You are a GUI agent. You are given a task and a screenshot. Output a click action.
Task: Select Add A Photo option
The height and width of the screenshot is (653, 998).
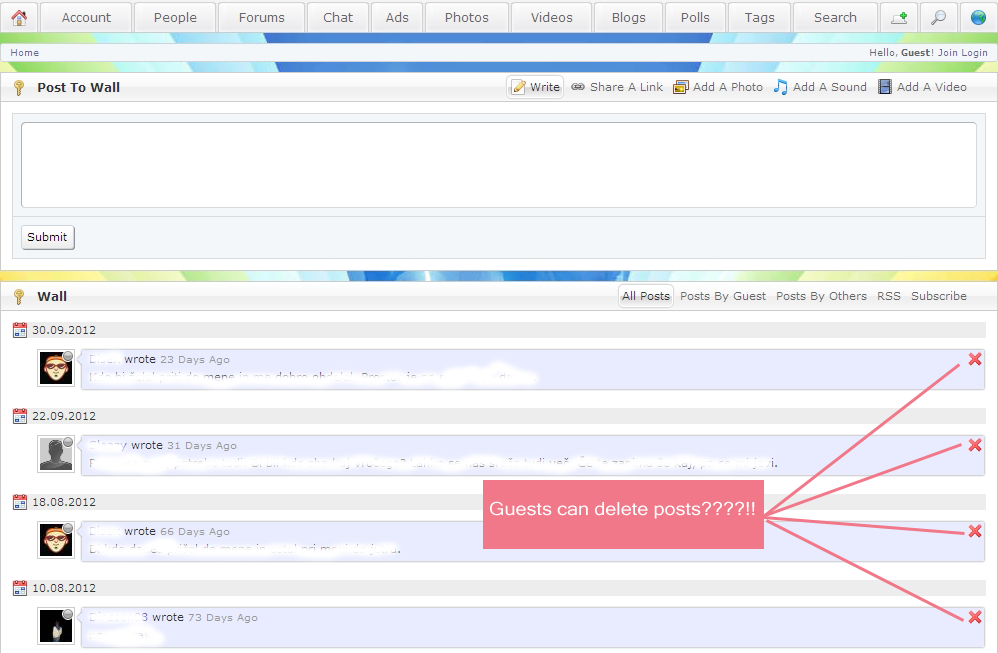pos(718,87)
